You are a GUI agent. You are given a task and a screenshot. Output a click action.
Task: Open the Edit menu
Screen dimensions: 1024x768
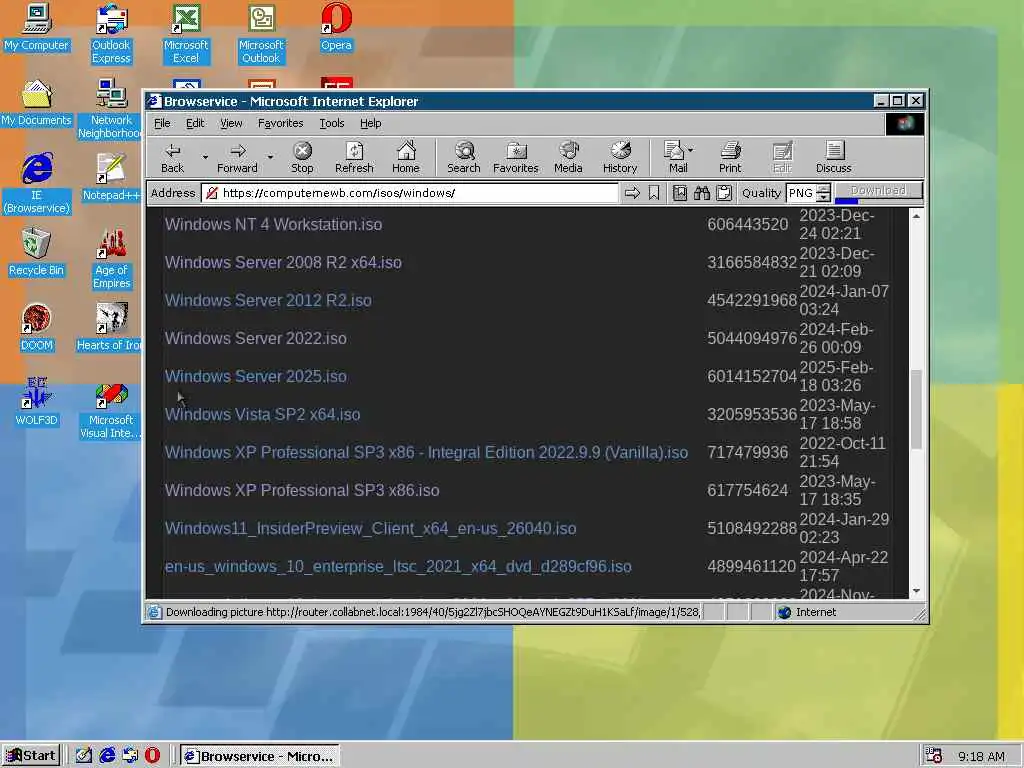[x=195, y=123]
